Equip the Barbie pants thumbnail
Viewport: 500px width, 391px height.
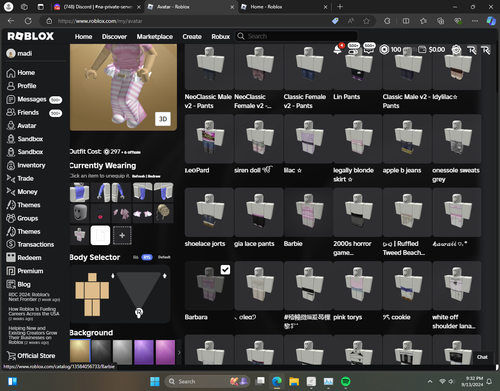coord(308,212)
